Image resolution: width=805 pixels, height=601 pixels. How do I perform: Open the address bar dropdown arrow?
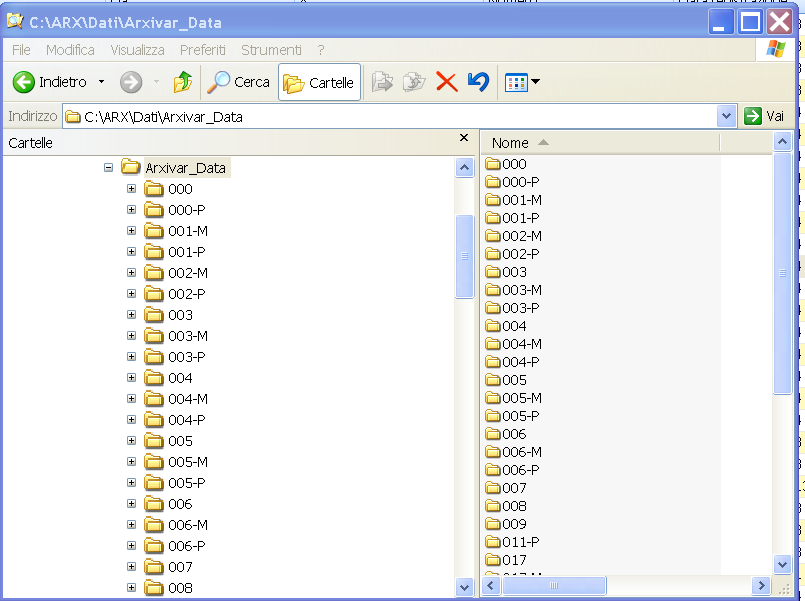tap(727, 116)
